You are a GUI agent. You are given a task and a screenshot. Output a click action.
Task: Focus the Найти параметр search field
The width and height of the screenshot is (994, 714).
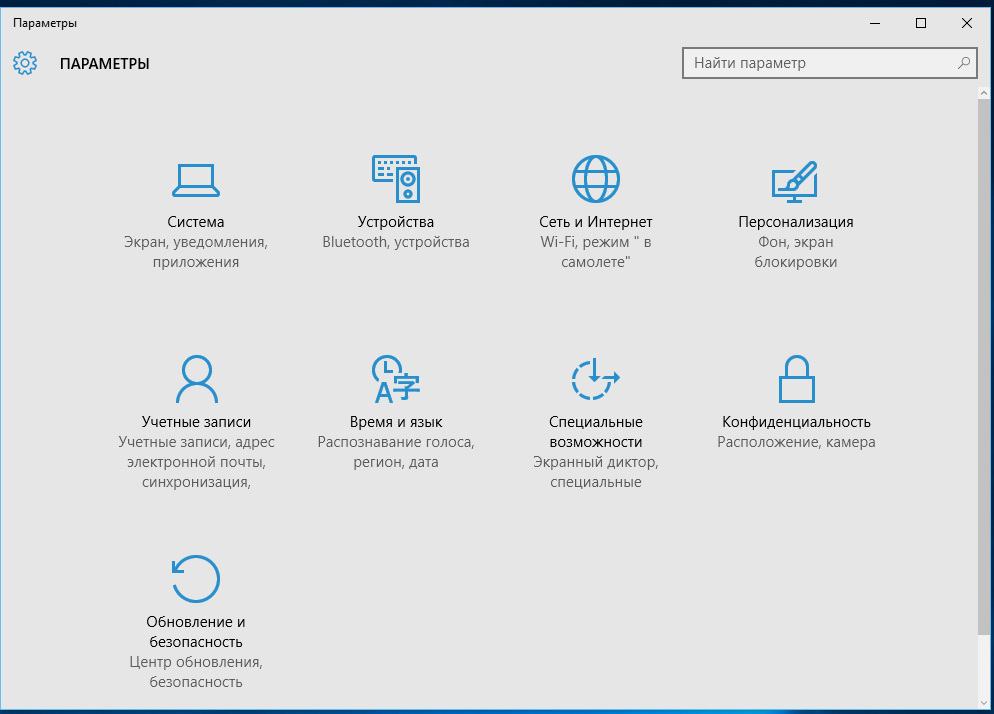(820, 63)
